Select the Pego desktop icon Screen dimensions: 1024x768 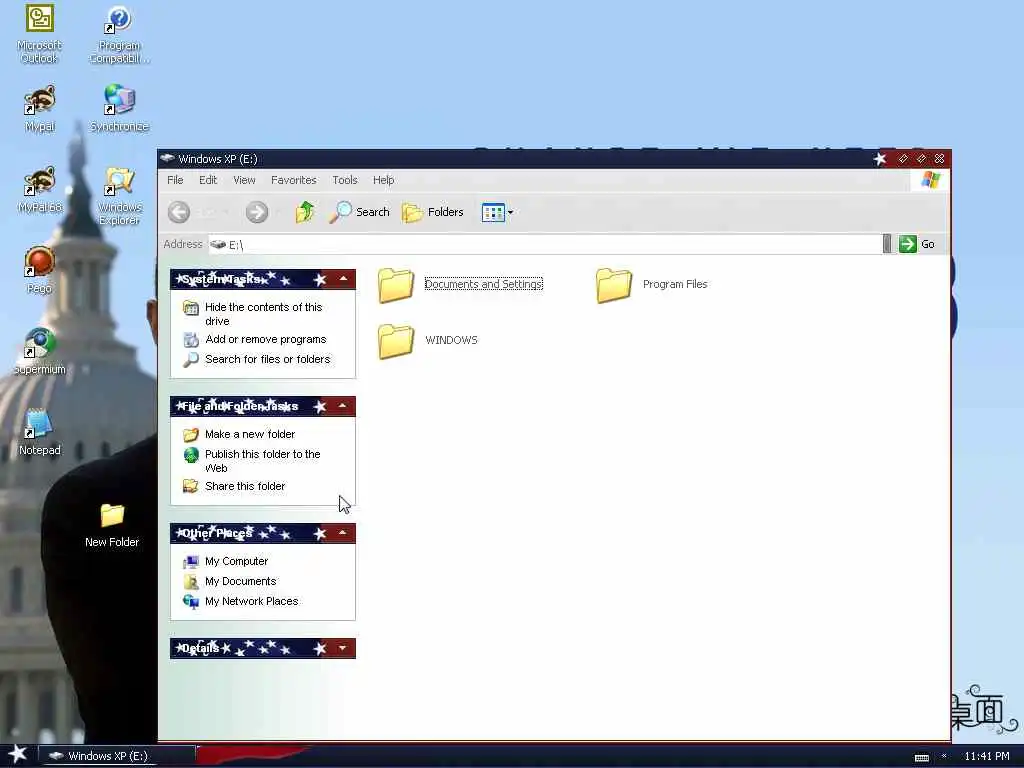[39, 270]
